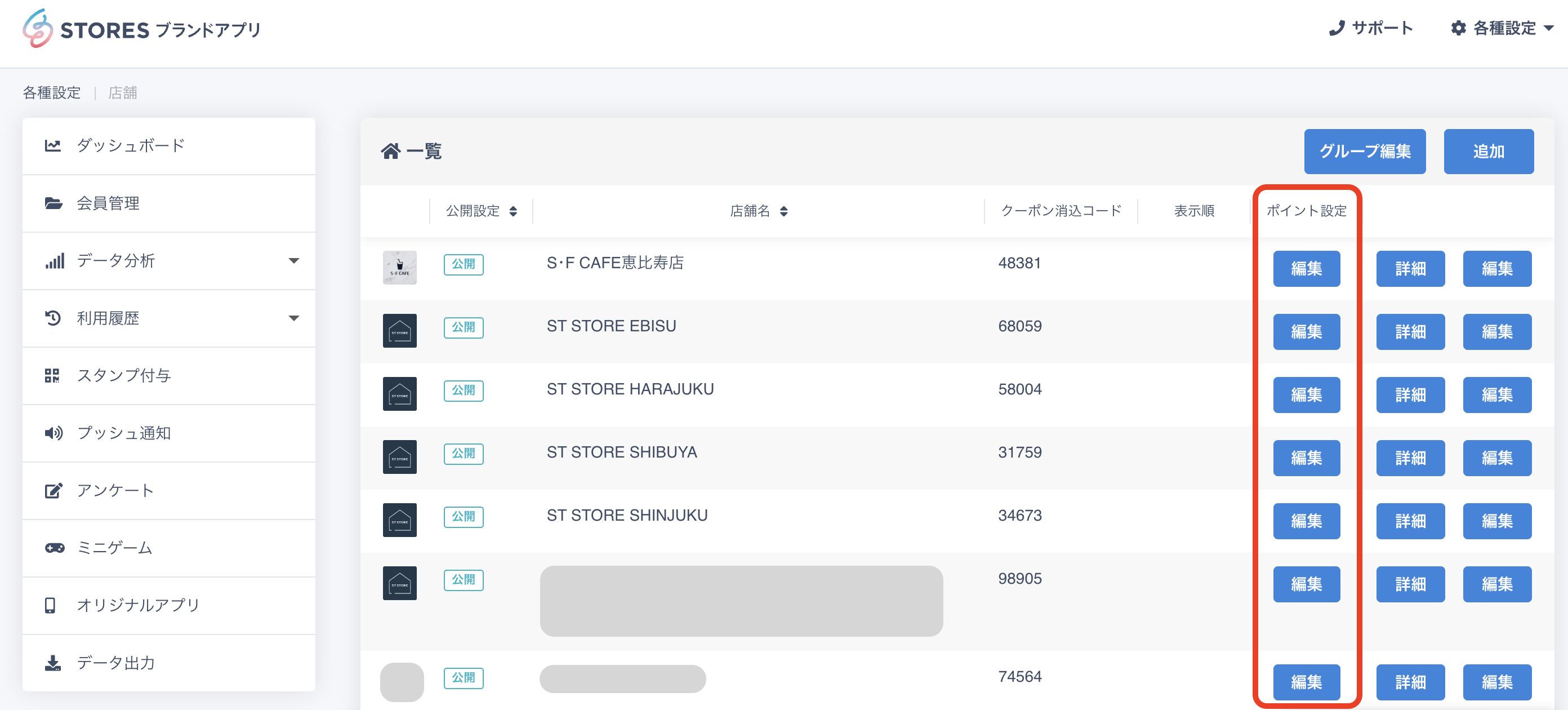The width and height of the screenshot is (1568, 710).
Task: Click the STORES logo icon
Action: point(38,29)
